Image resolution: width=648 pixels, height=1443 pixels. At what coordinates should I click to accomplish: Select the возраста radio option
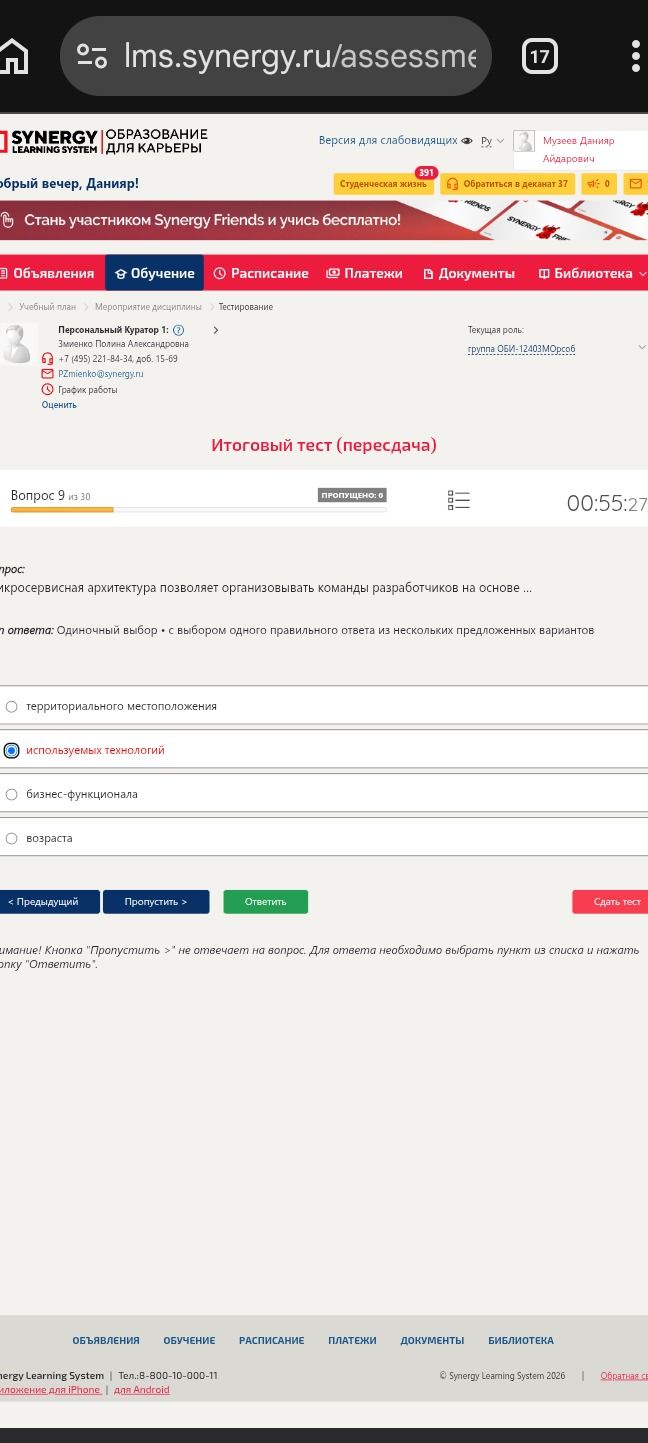[12, 838]
